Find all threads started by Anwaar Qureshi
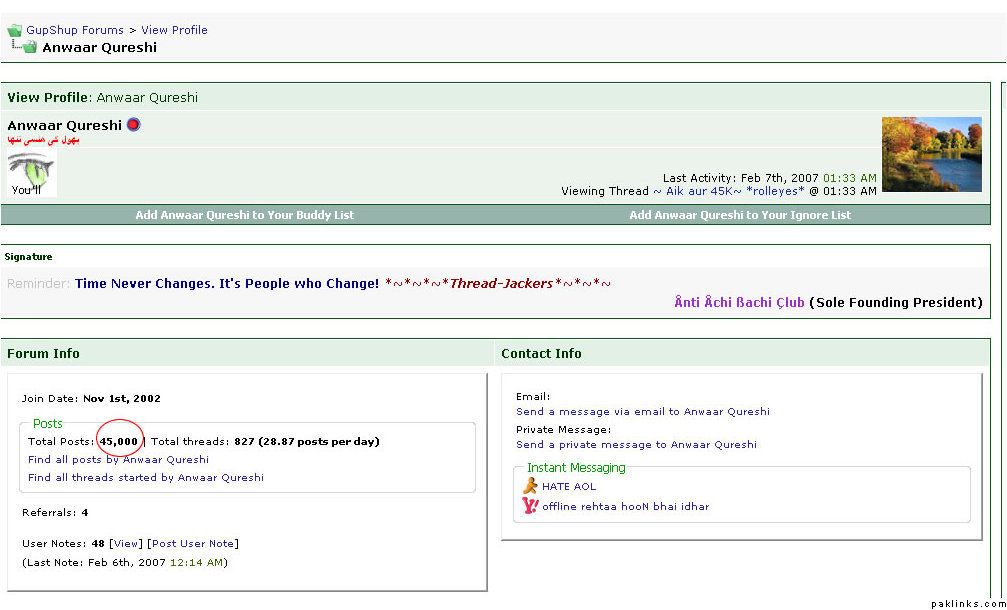This screenshot has width=1007, height=610. (x=146, y=478)
